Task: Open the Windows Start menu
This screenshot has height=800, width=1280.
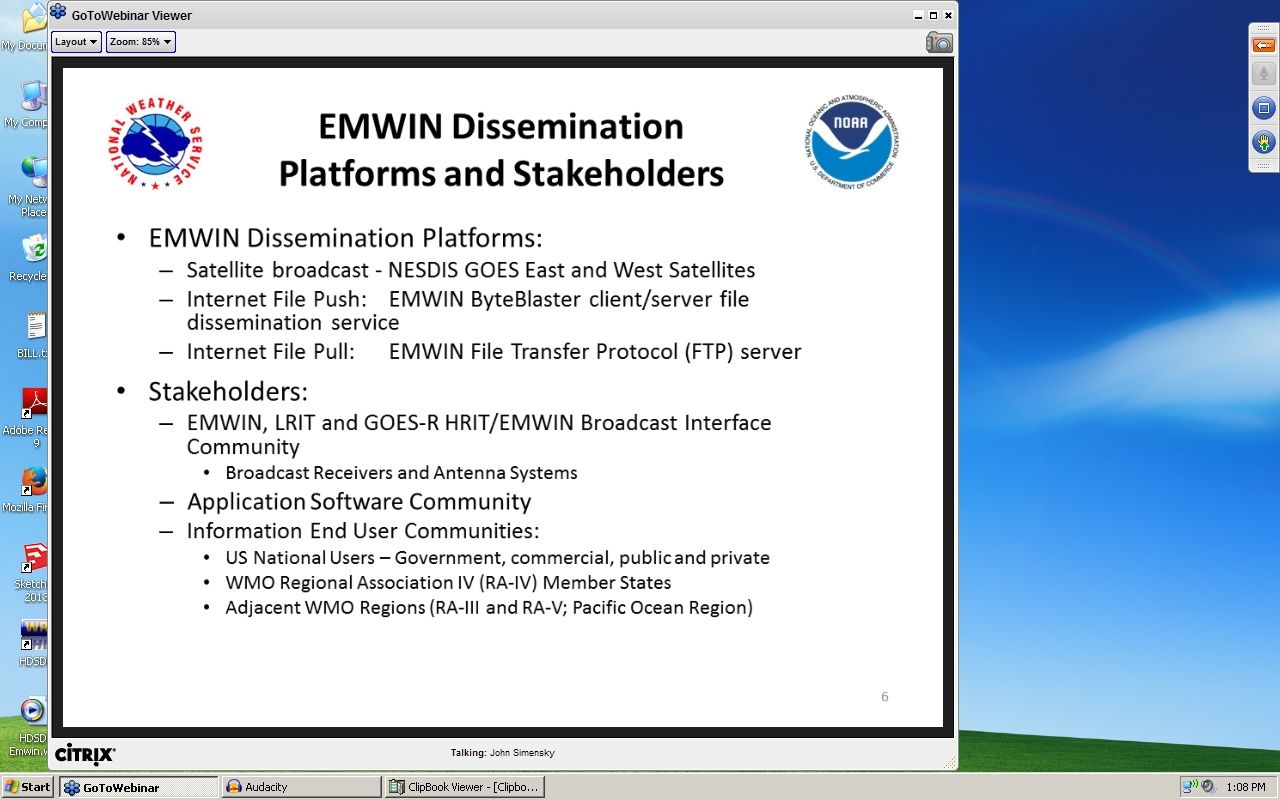Action: click(x=27, y=787)
